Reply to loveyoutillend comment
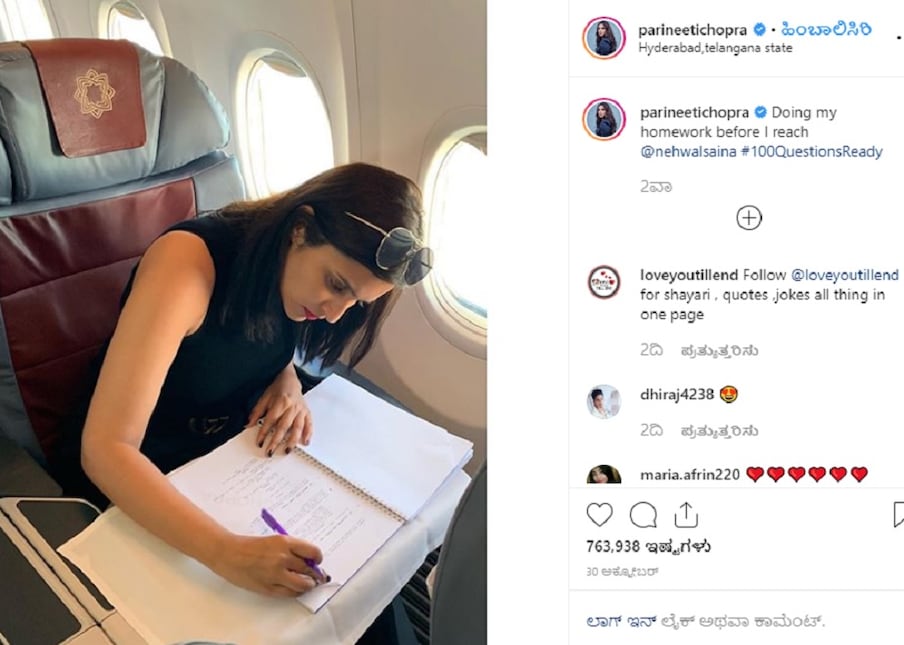This screenshot has width=904, height=645. (719, 350)
